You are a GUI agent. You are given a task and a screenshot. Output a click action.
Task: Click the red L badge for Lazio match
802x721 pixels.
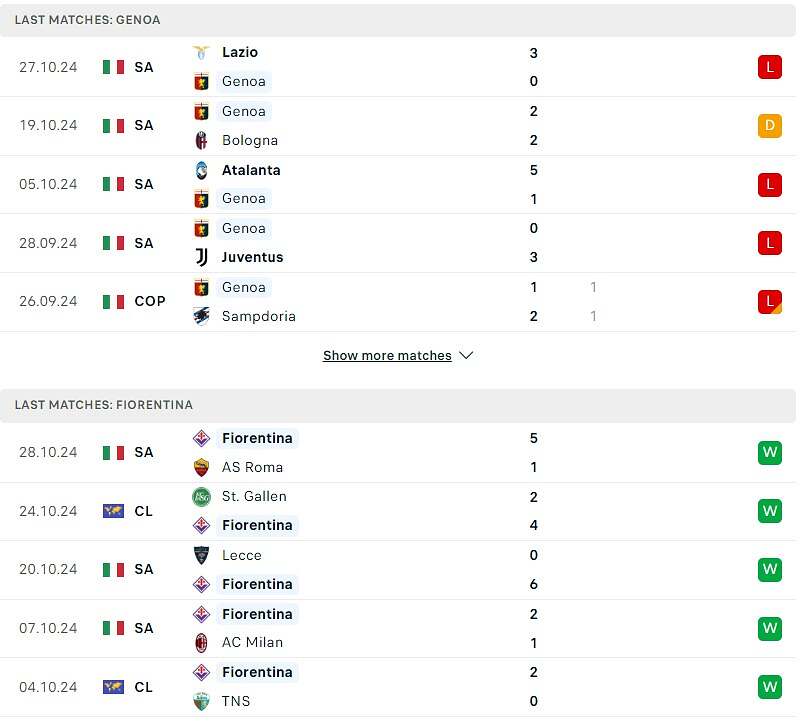pos(769,67)
